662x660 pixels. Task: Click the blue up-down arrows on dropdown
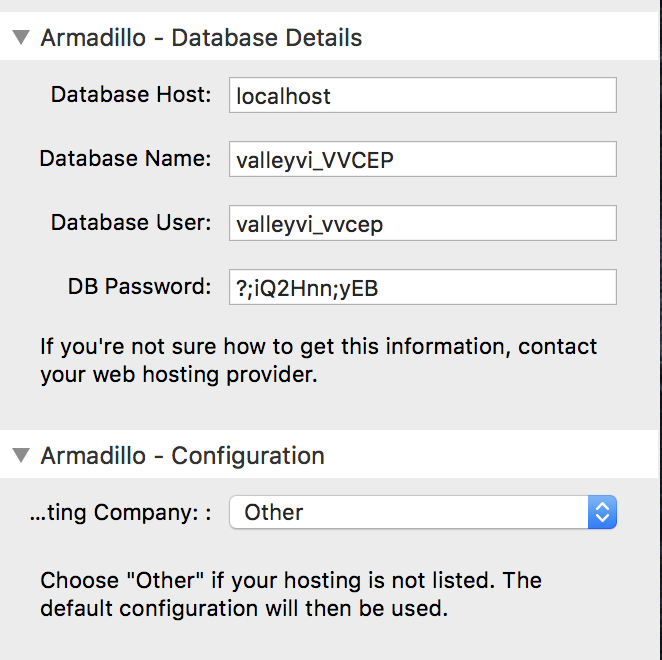click(x=602, y=512)
